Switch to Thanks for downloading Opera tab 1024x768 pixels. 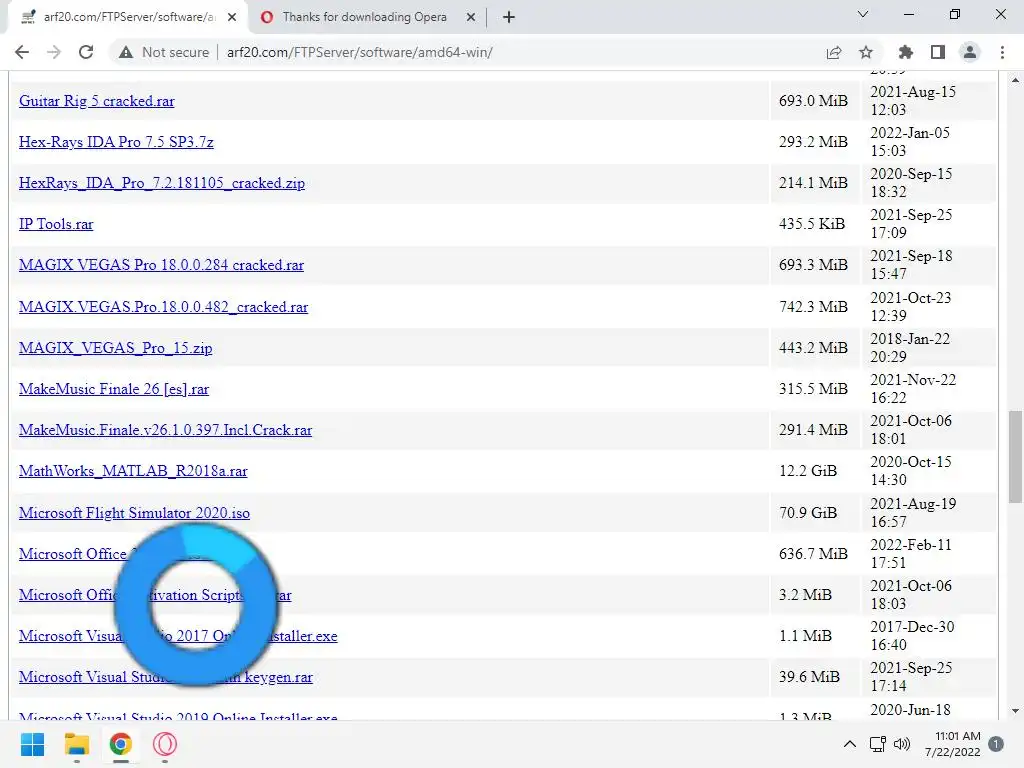coord(366,17)
